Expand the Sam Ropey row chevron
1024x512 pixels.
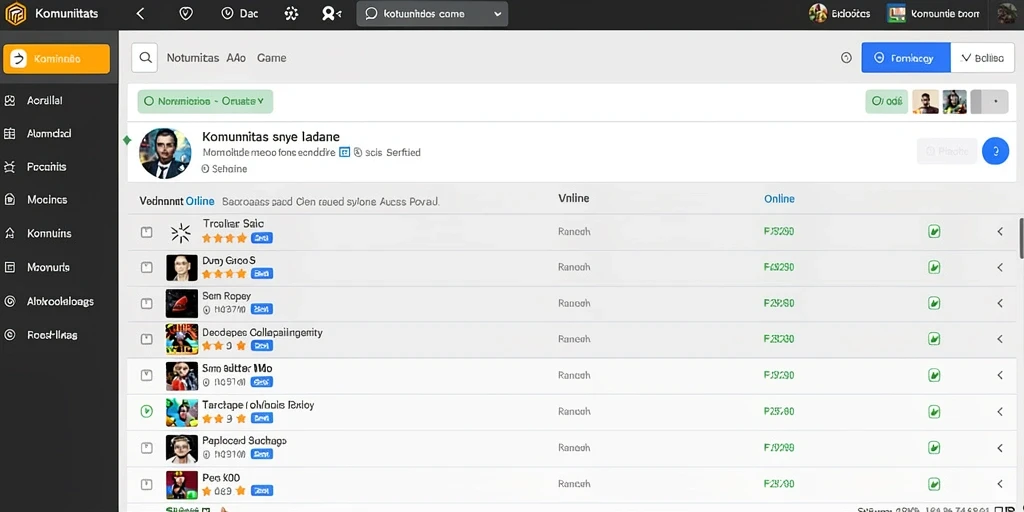click(1000, 303)
